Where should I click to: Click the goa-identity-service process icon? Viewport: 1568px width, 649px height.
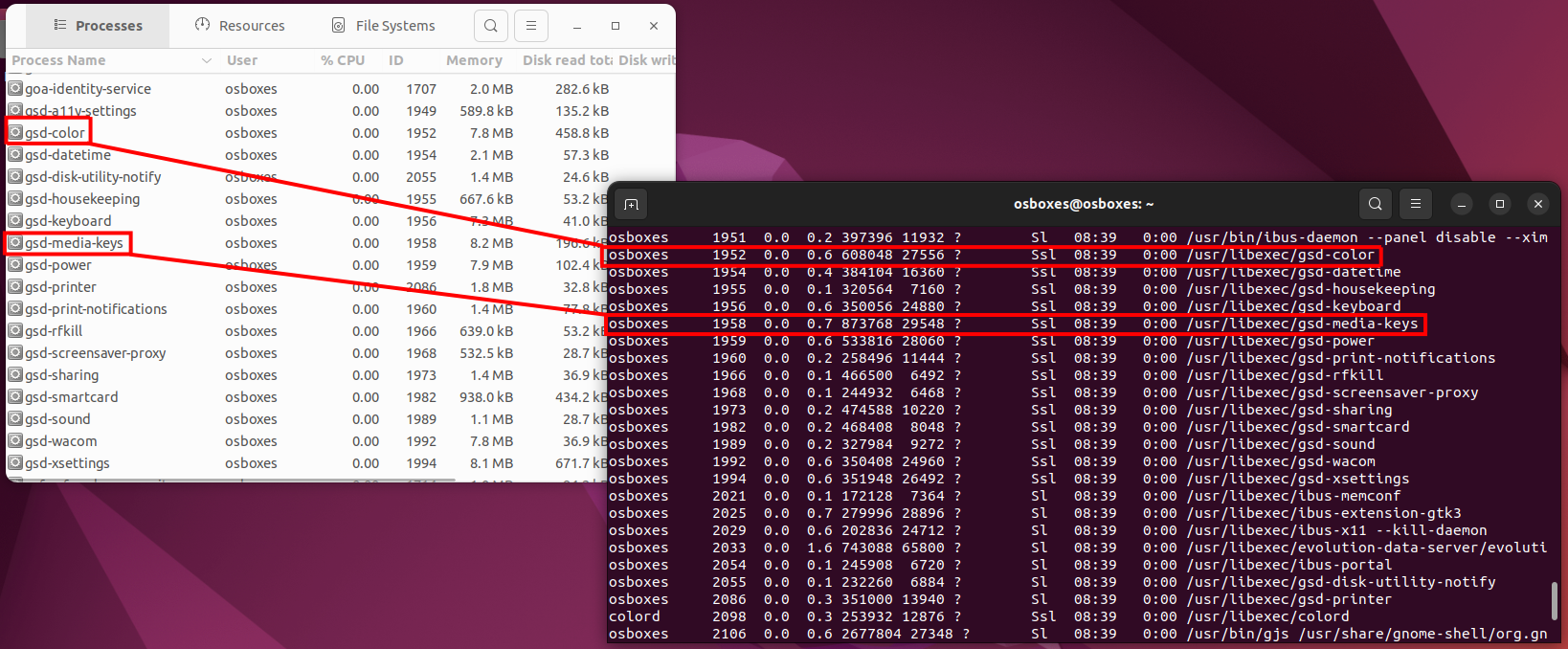pos(15,88)
